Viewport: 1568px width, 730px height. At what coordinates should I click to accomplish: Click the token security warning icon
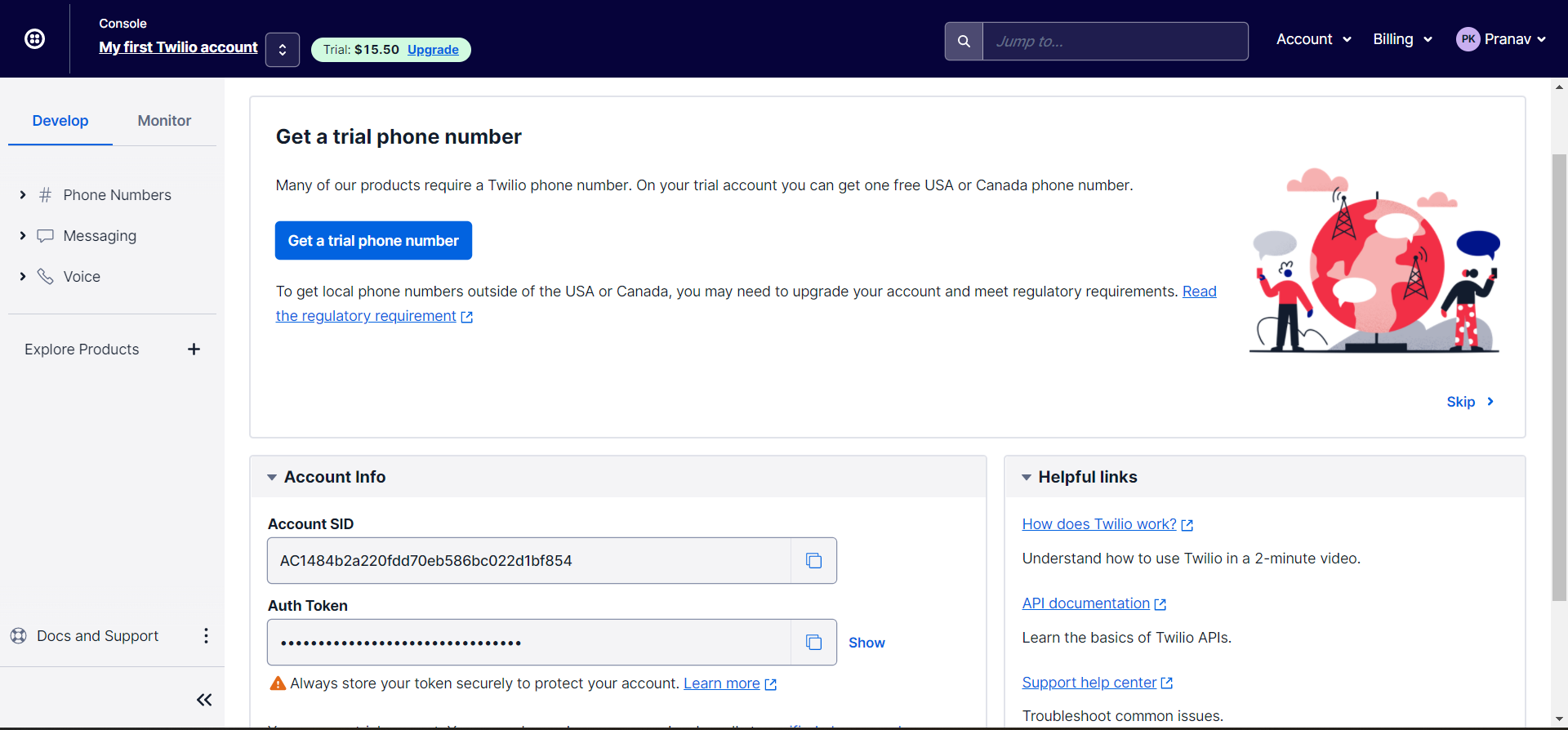point(278,683)
